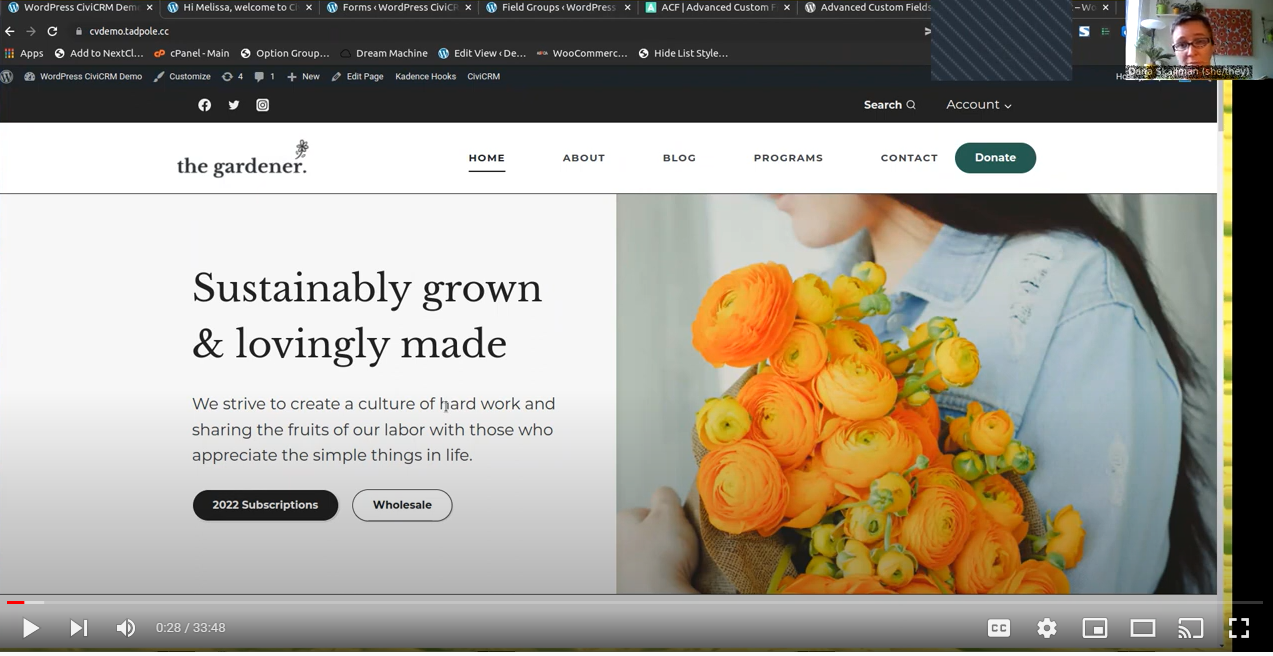Cast the video to a device
The image size is (1273, 656).
[1191, 628]
